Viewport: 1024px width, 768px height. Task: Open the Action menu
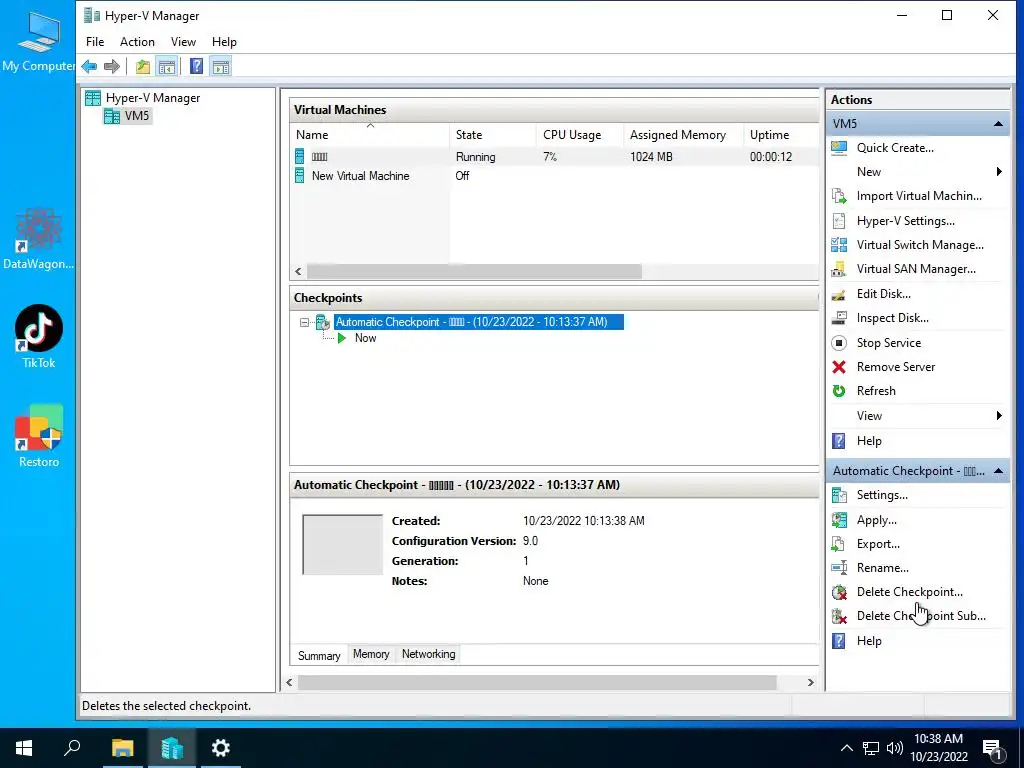tap(137, 42)
